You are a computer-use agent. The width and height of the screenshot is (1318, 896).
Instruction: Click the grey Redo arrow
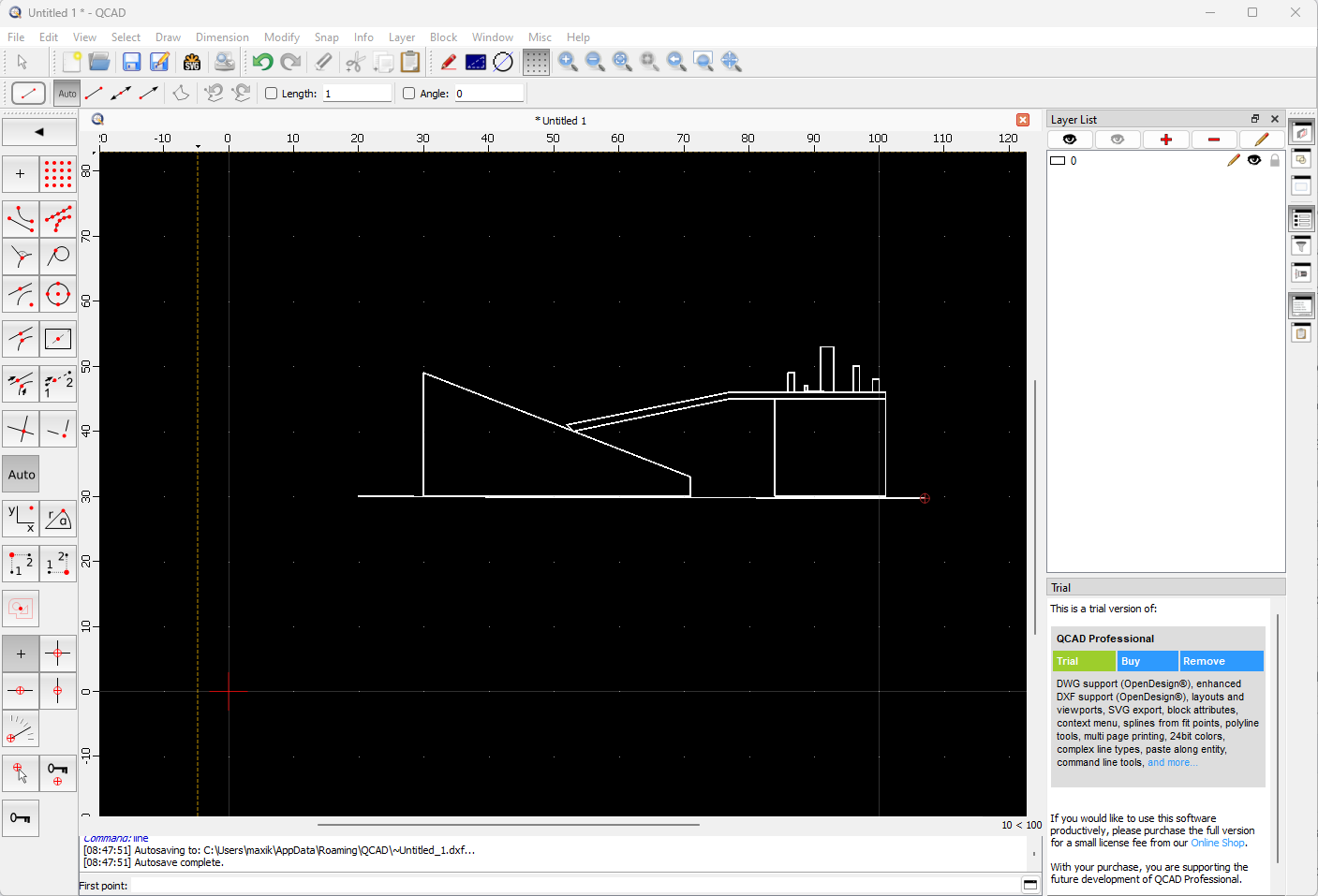point(290,62)
